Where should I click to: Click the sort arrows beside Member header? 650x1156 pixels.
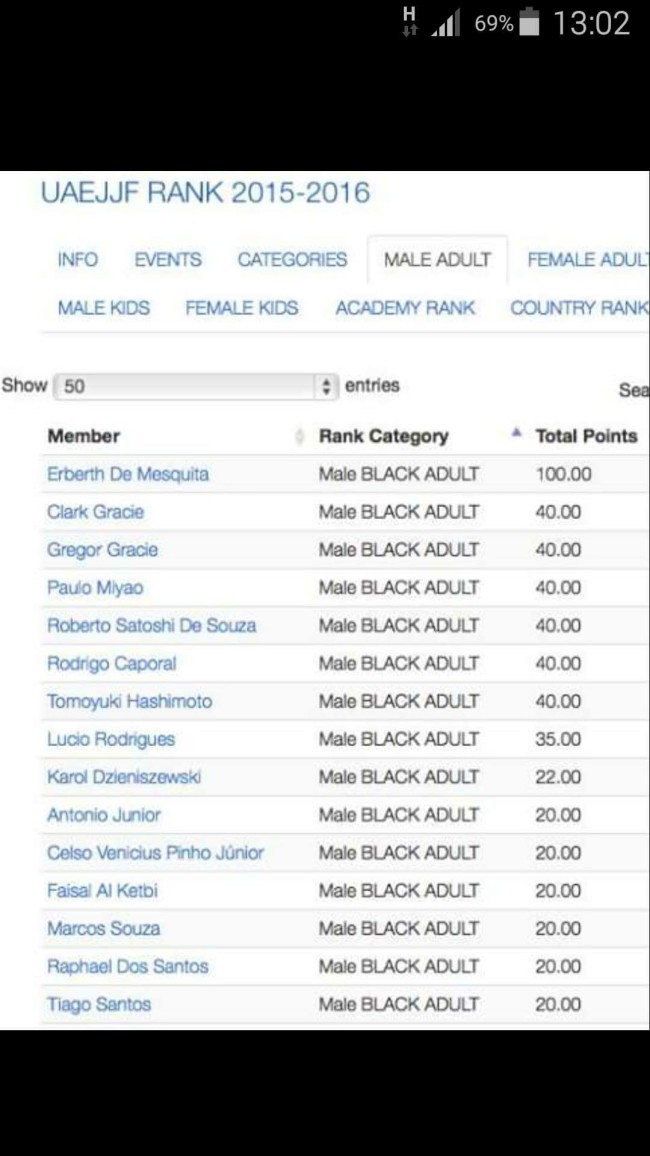pos(299,436)
